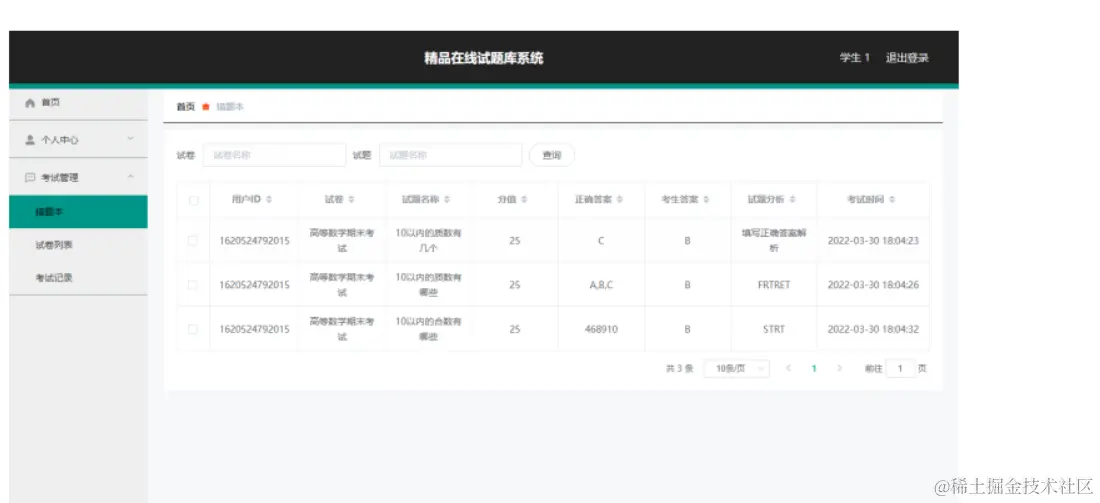Check the row for 10以内的质数有几个
This screenshot has height=503, width=1100.
[x=193, y=241]
